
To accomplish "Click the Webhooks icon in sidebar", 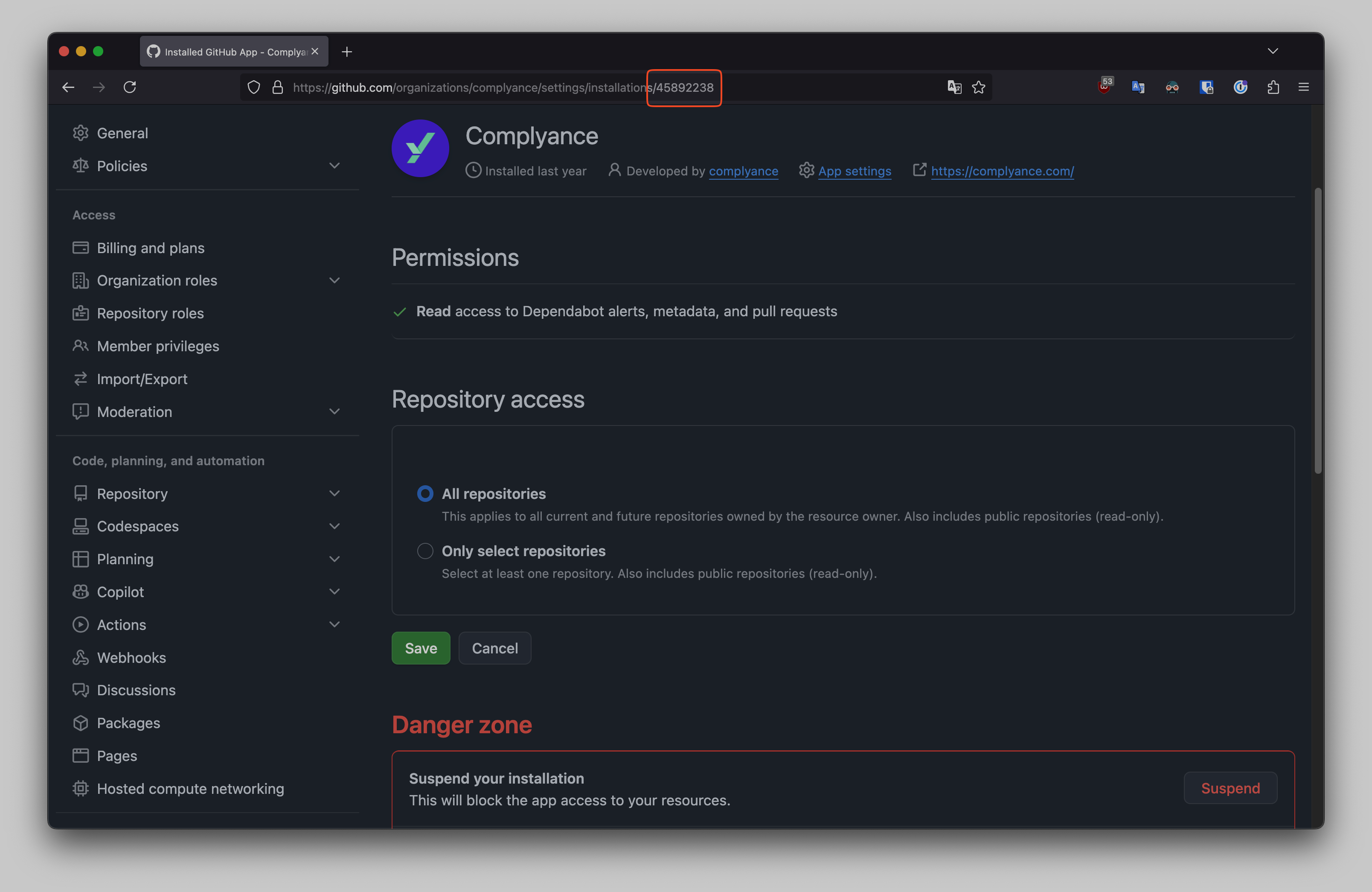I will (x=81, y=657).
